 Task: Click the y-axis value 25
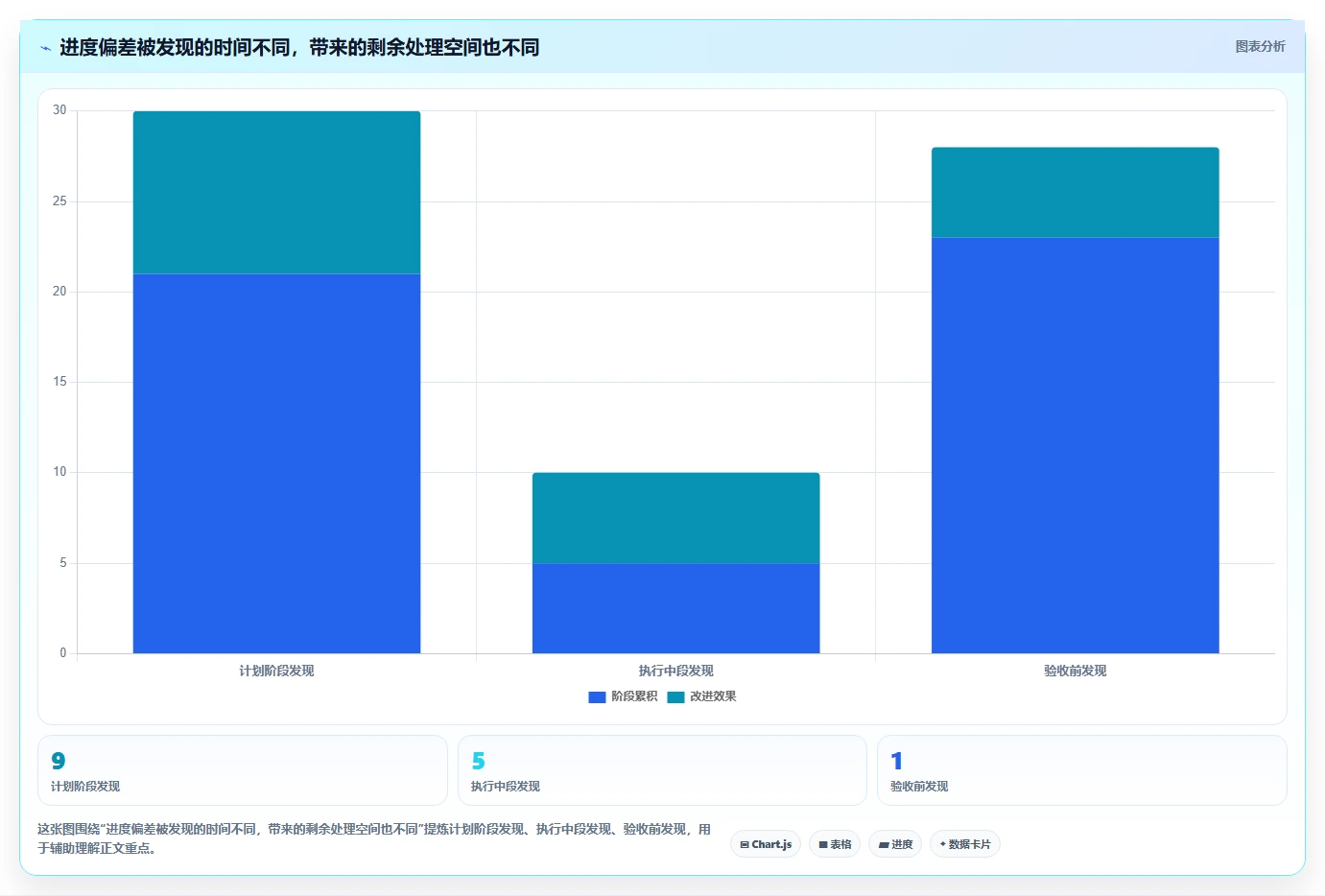click(x=59, y=200)
